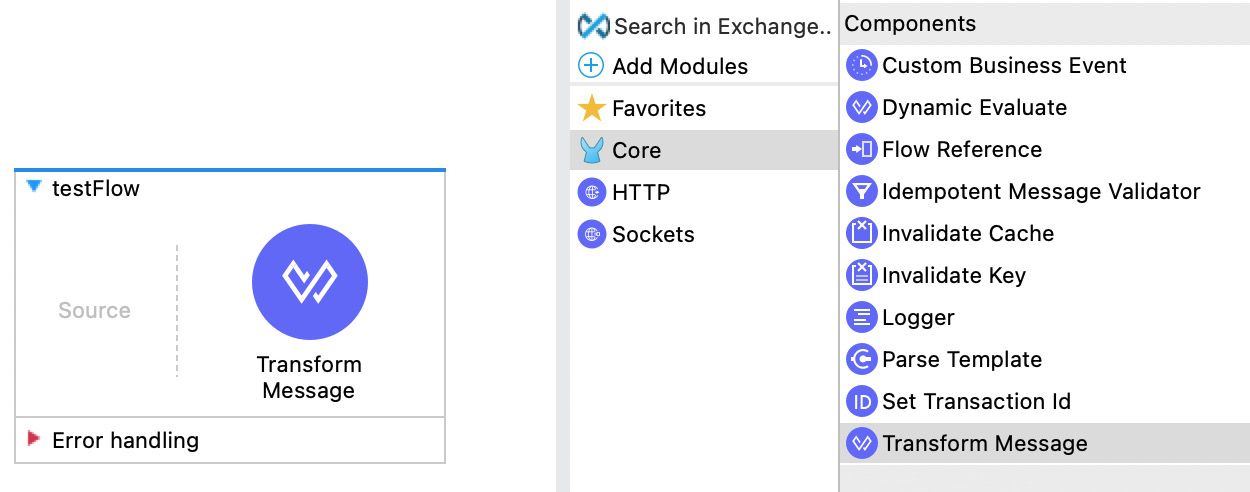1250x492 pixels.
Task: Click the Sockets module icon
Action: click(592, 234)
